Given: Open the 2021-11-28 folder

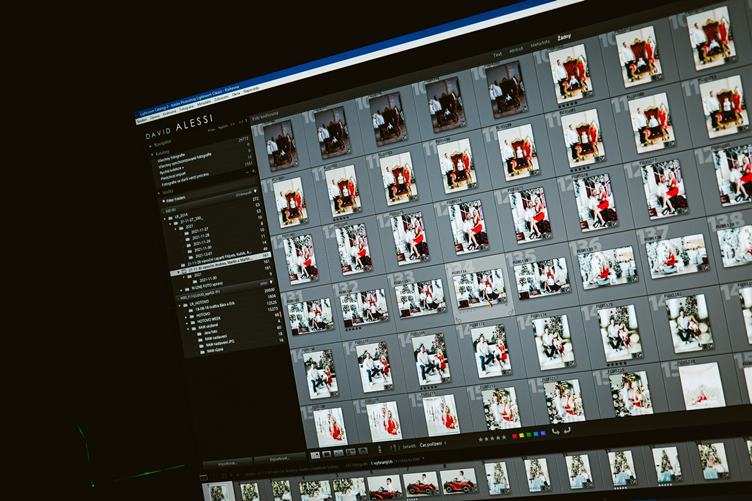Looking at the screenshot, I should tap(201, 237).
